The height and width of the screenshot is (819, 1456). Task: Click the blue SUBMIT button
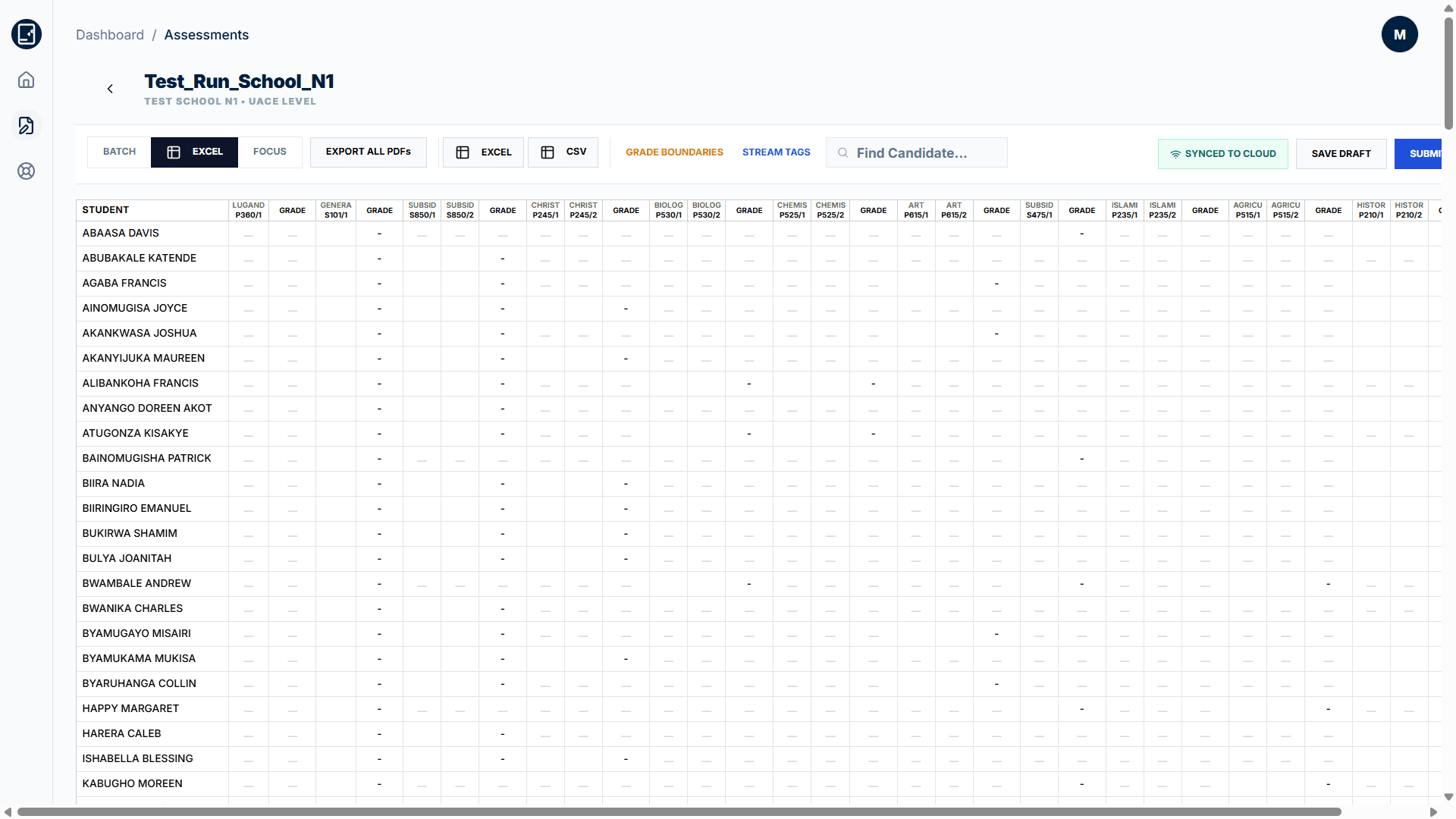(1418, 154)
